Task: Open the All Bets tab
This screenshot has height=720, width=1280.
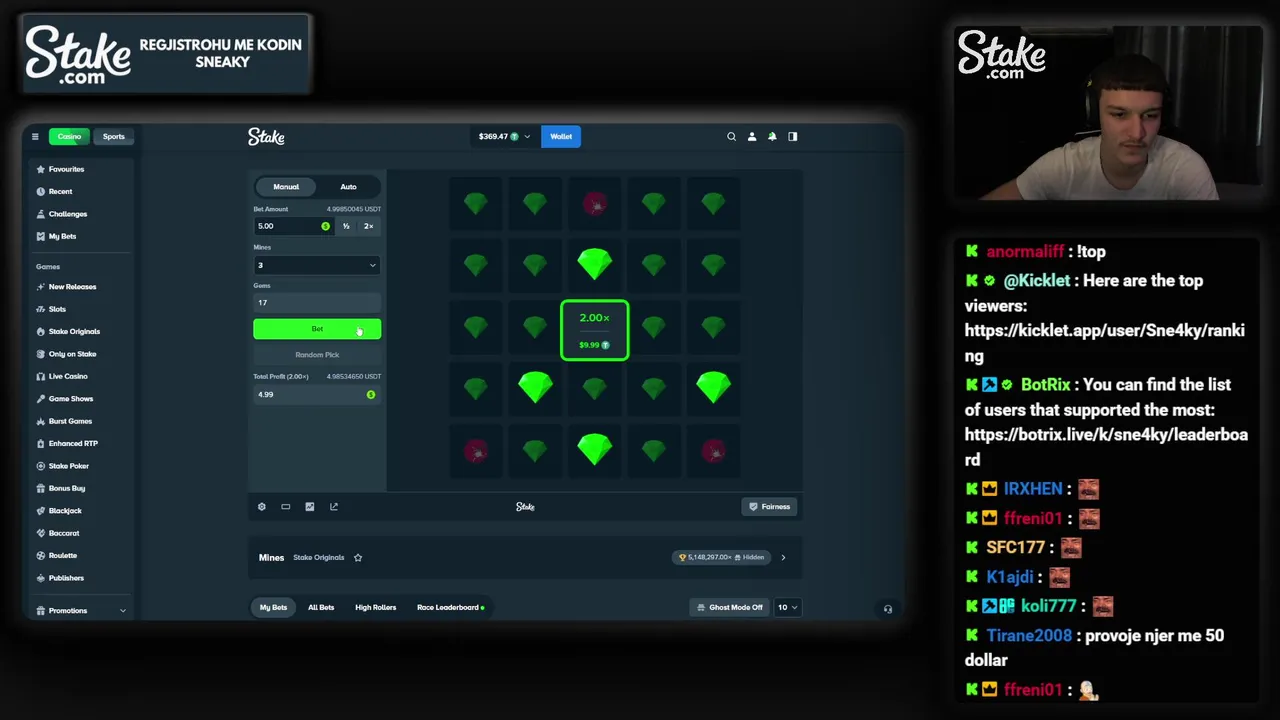Action: [321, 607]
